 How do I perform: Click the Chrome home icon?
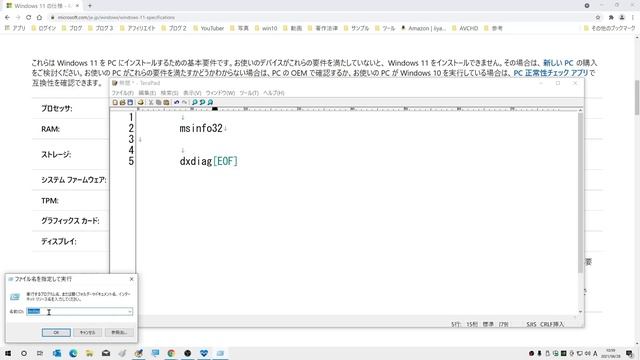(x=39, y=18)
